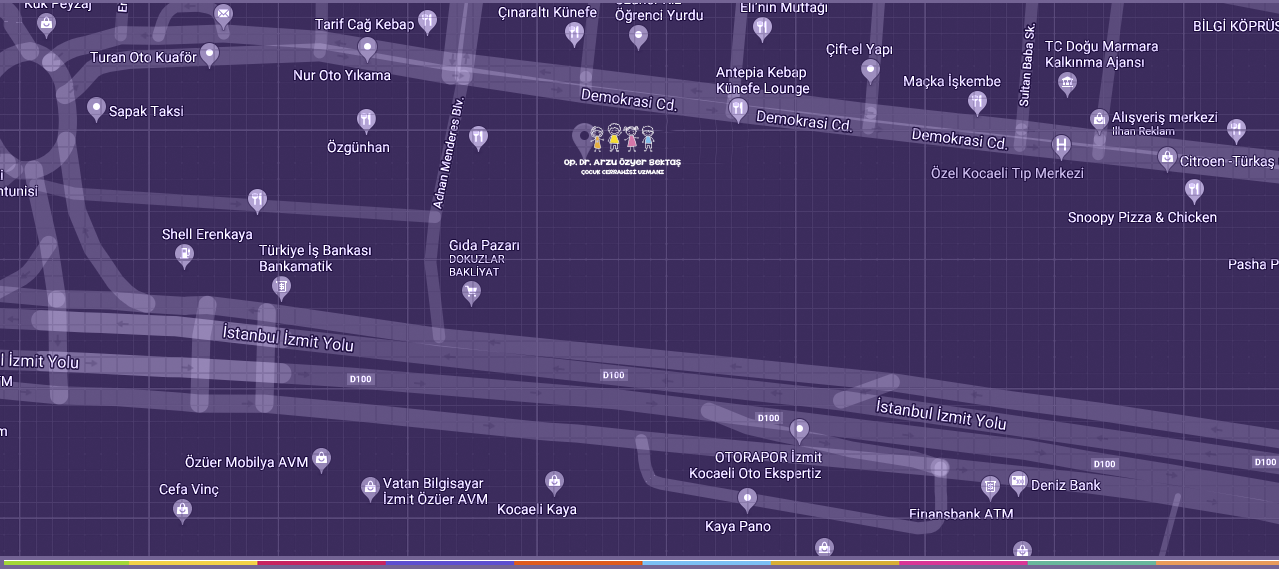Click the DOKUZLAR BAKLİYAT label
1279x569 pixels.
[477, 265]
